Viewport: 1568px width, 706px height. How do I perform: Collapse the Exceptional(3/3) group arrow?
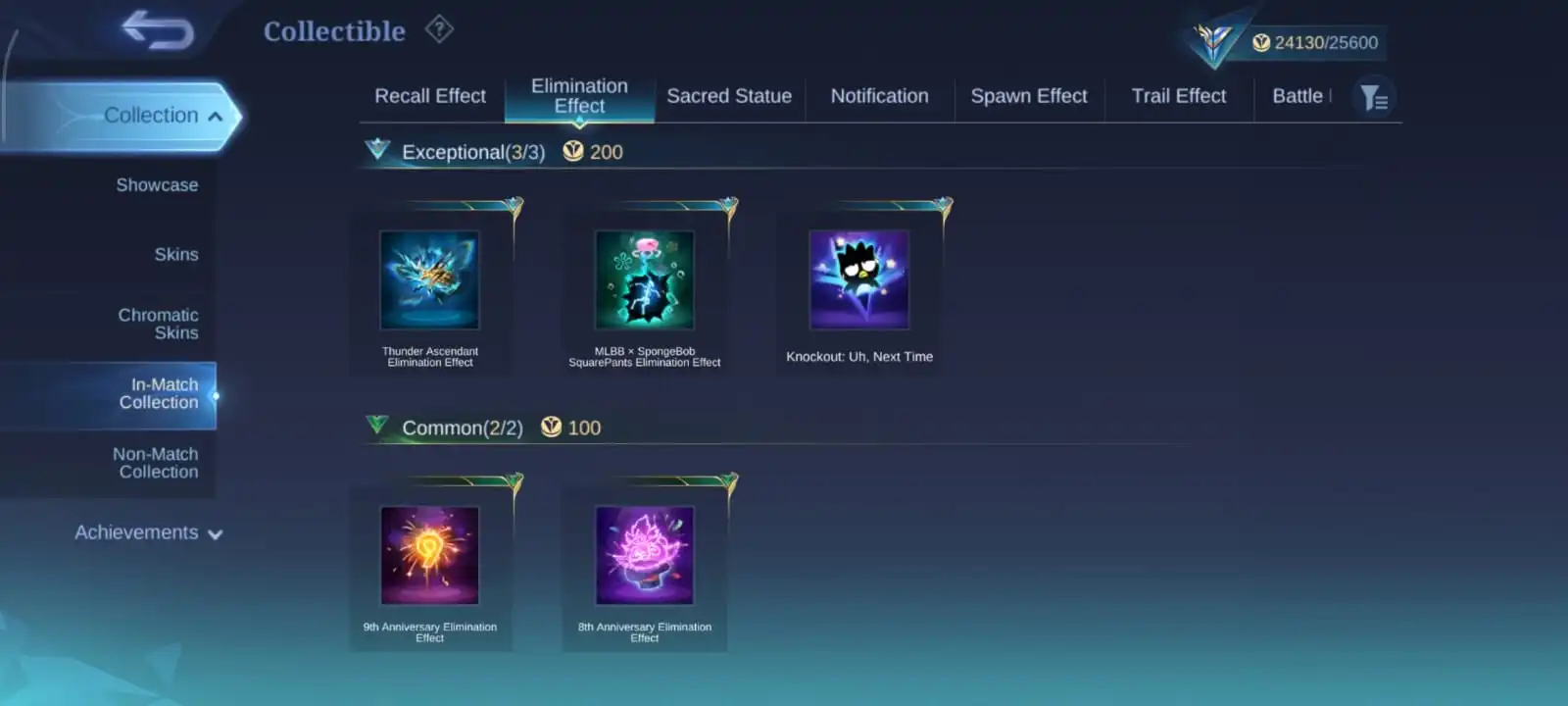[x=377, y=150]
